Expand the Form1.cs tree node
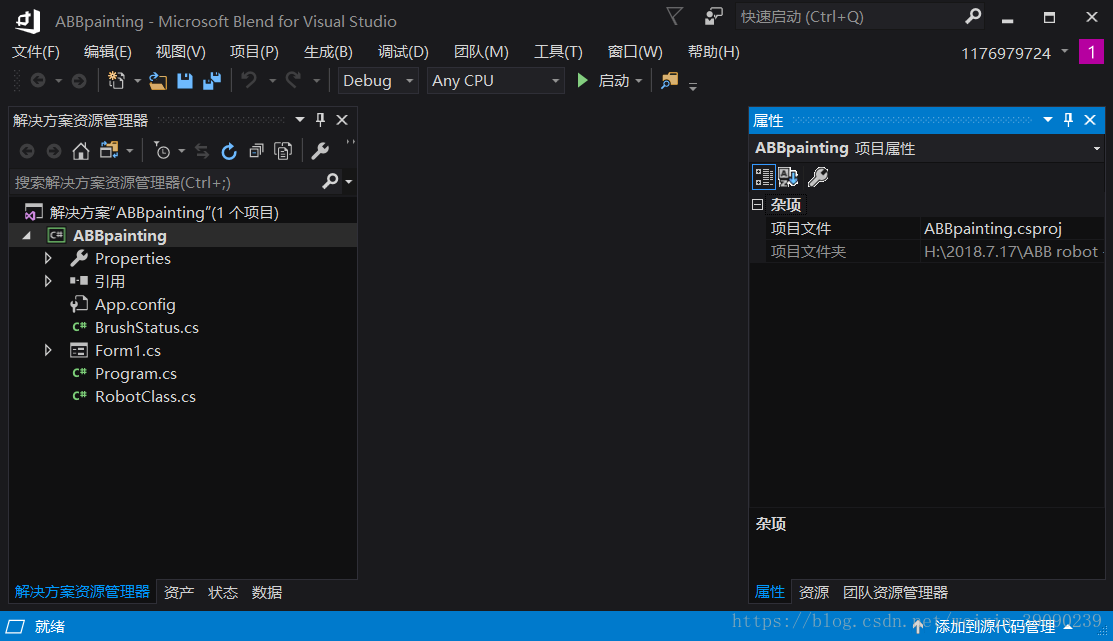The width and height of the screenshot is (1113, 641). pyautogui.click(x=47, y=350)
